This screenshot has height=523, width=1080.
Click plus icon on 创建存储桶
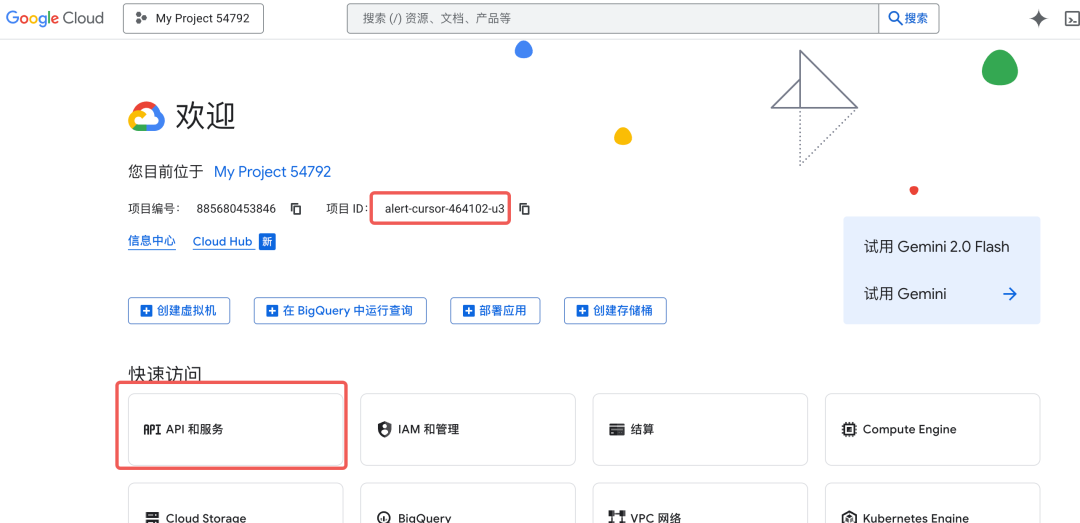[x=582, y=311]
